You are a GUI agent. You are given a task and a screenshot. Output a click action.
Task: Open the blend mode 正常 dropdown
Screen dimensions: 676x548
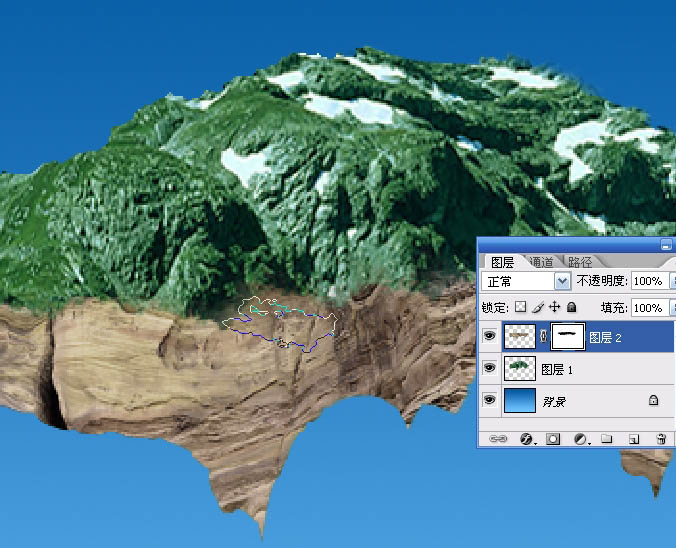[526, 282]
